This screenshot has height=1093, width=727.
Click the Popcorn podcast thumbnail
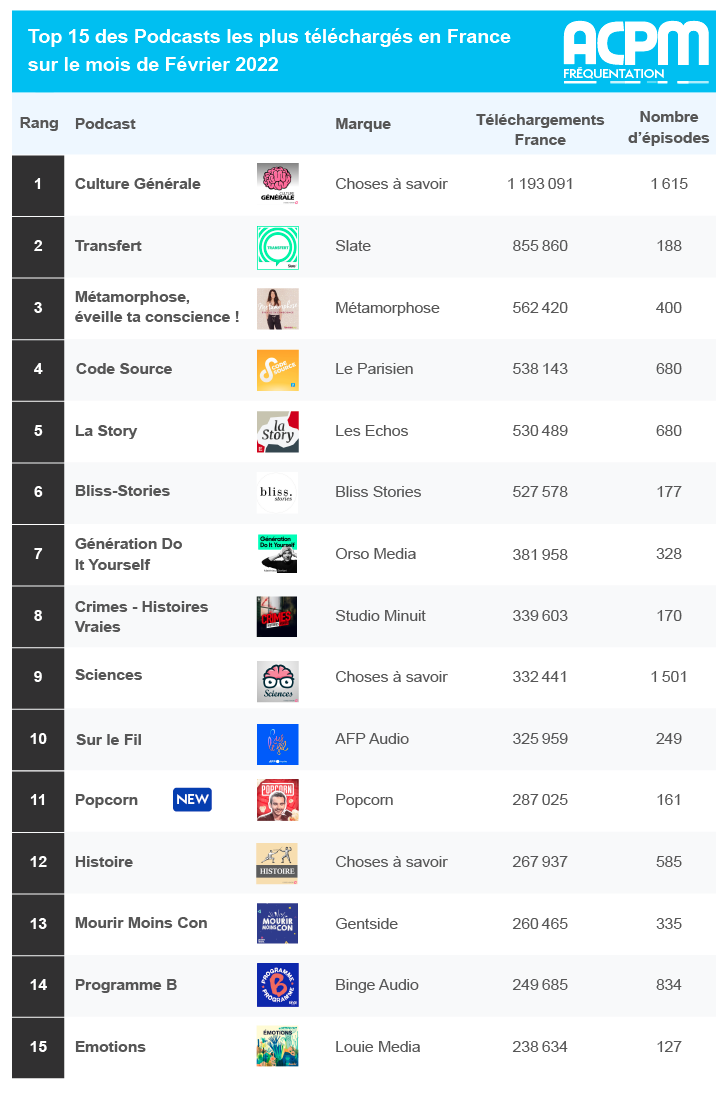click(277, 800)
